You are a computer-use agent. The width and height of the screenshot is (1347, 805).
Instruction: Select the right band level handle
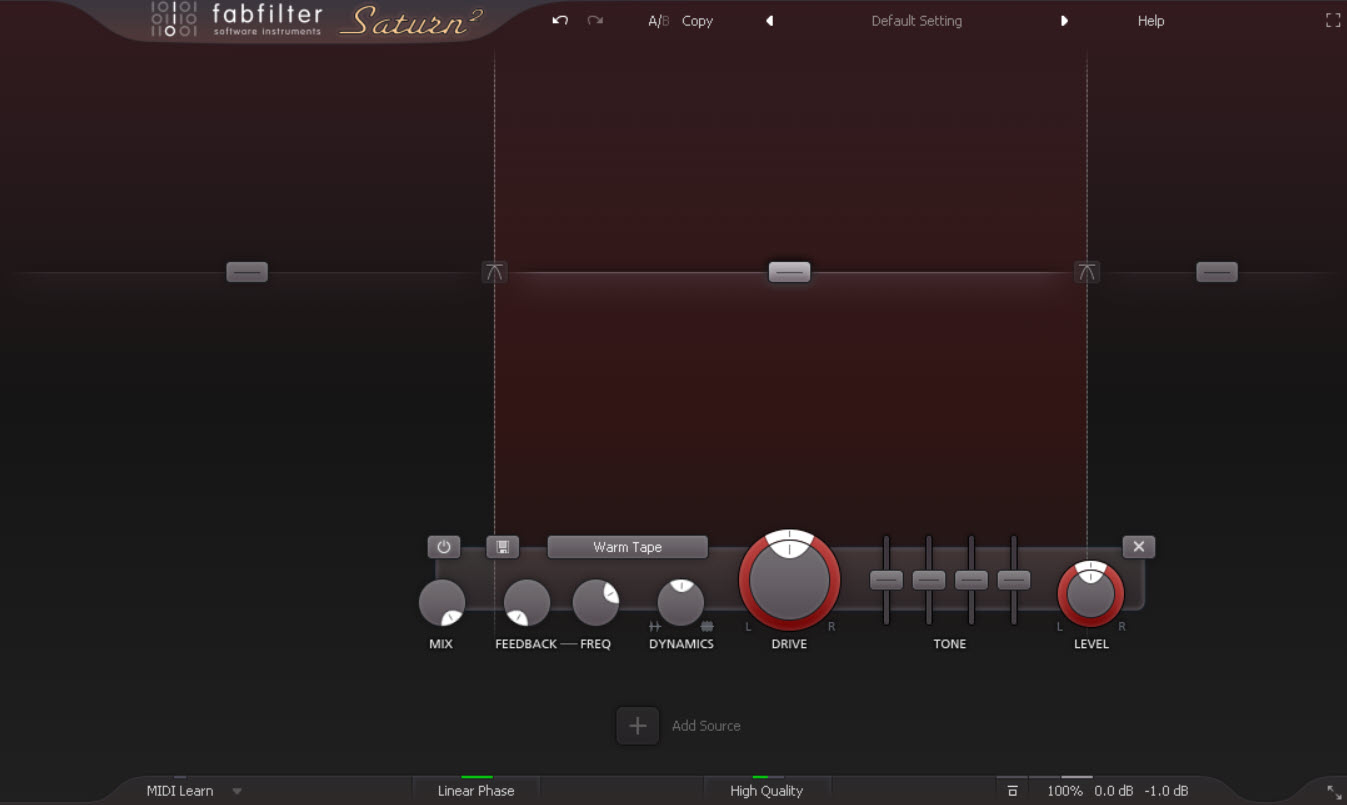[1217, 272]
